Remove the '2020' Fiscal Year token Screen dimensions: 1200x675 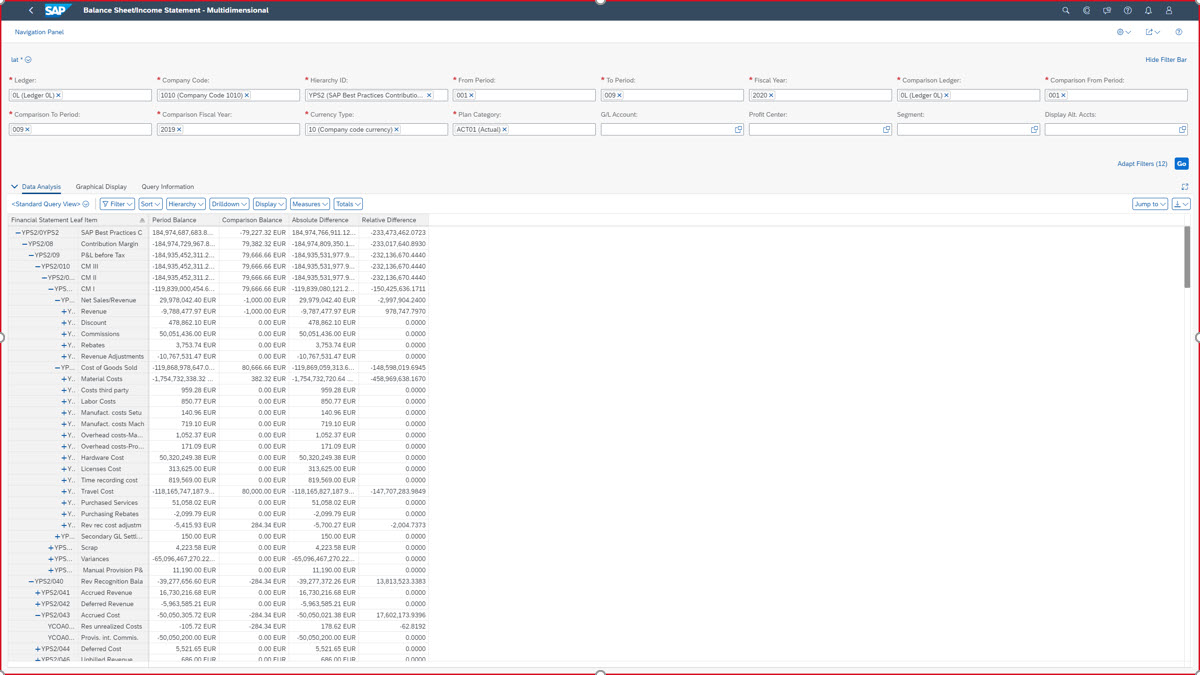(771, 95)
